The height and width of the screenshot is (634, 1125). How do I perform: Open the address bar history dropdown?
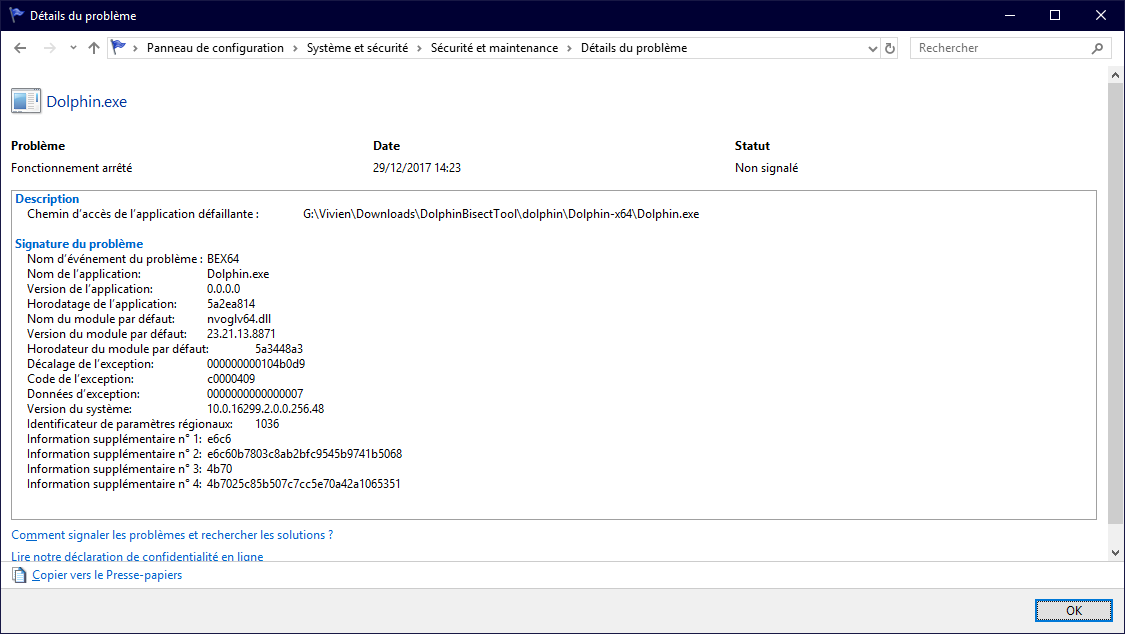pyautogui.click(x=872, y=49)
